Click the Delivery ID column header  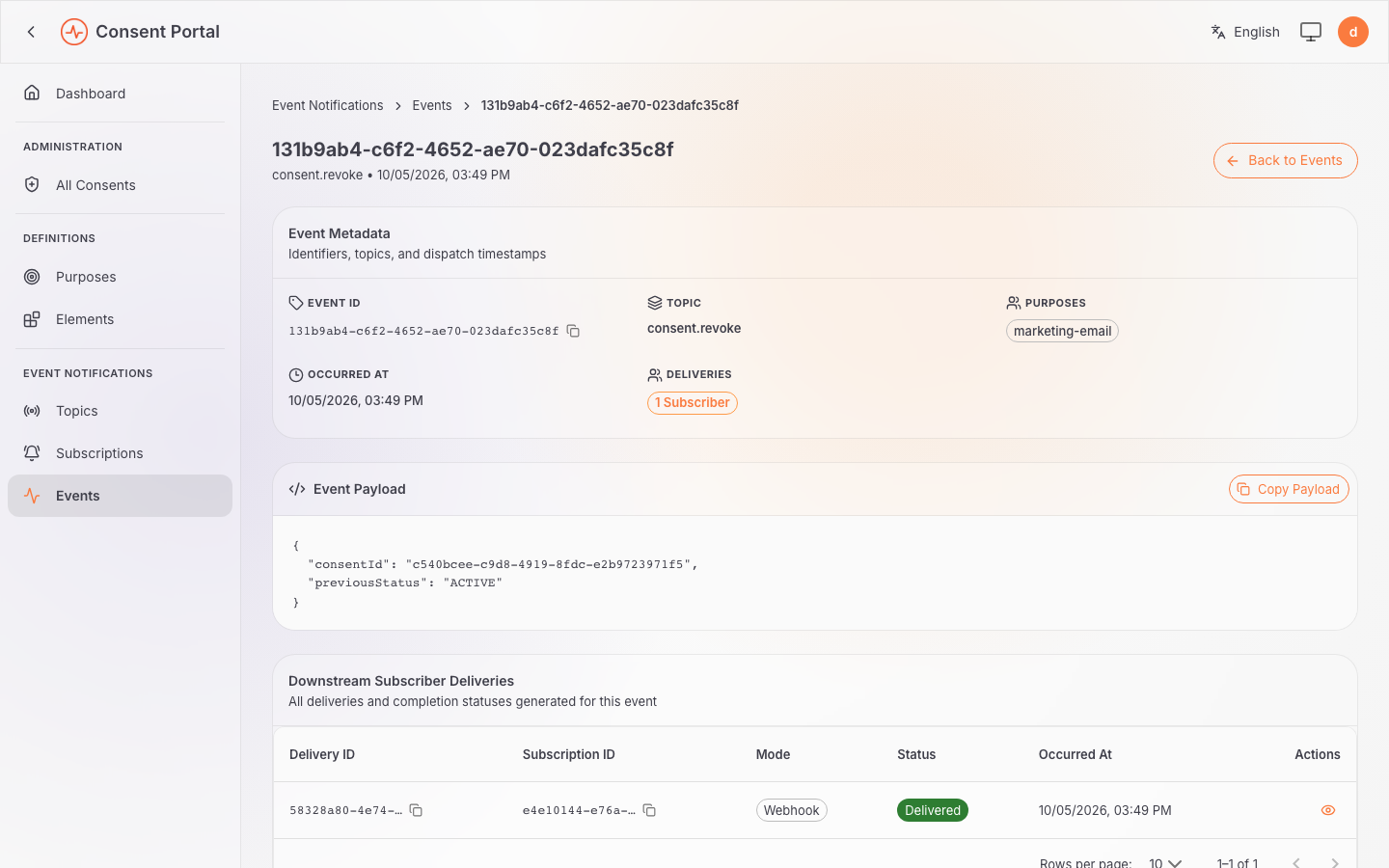point(322,754)
